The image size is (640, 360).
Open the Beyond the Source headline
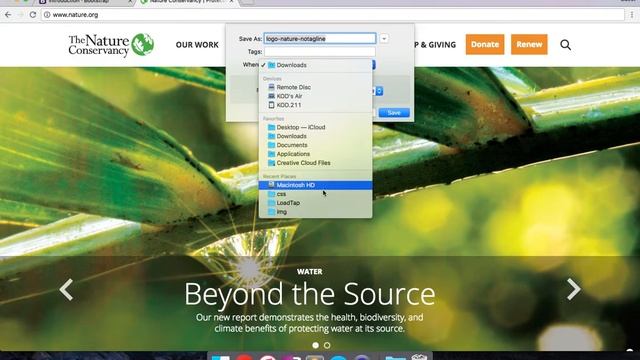tap(310, 294)
